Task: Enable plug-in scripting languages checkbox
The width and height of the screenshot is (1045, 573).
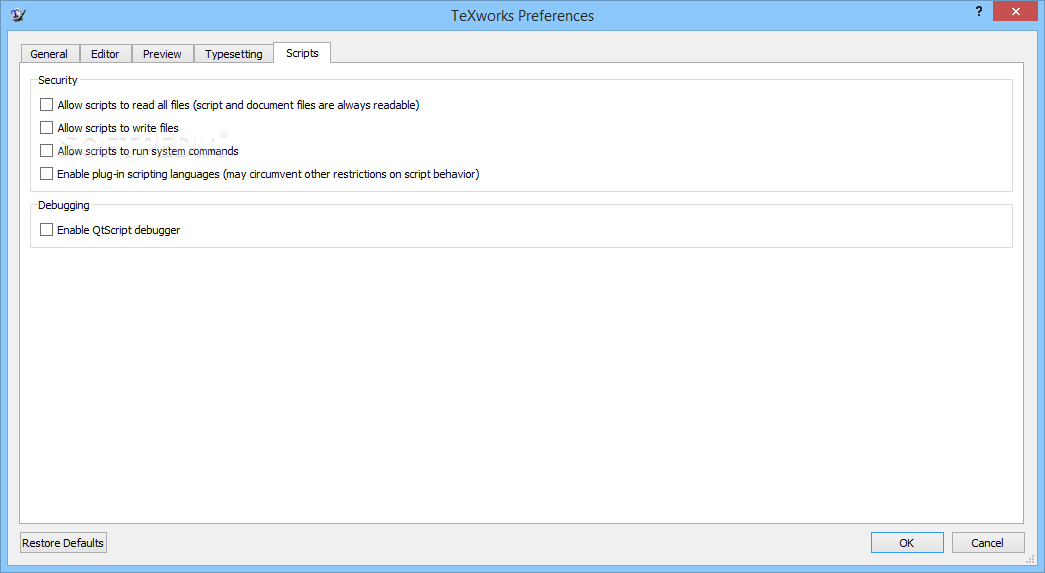Action: [x=46, y=173]
